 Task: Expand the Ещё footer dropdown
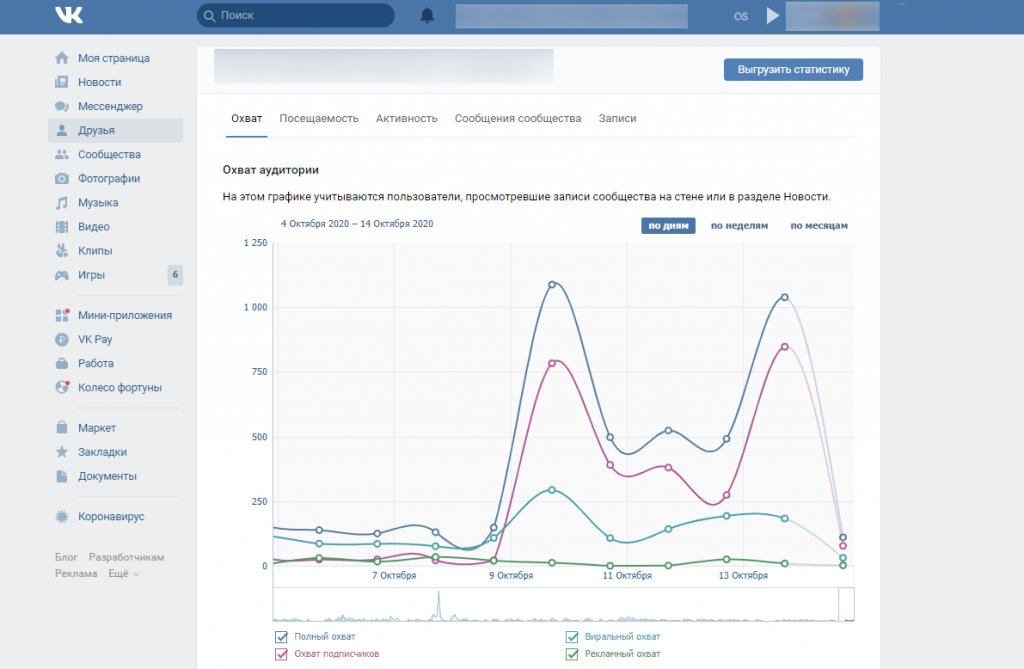[x=124, y=574]
